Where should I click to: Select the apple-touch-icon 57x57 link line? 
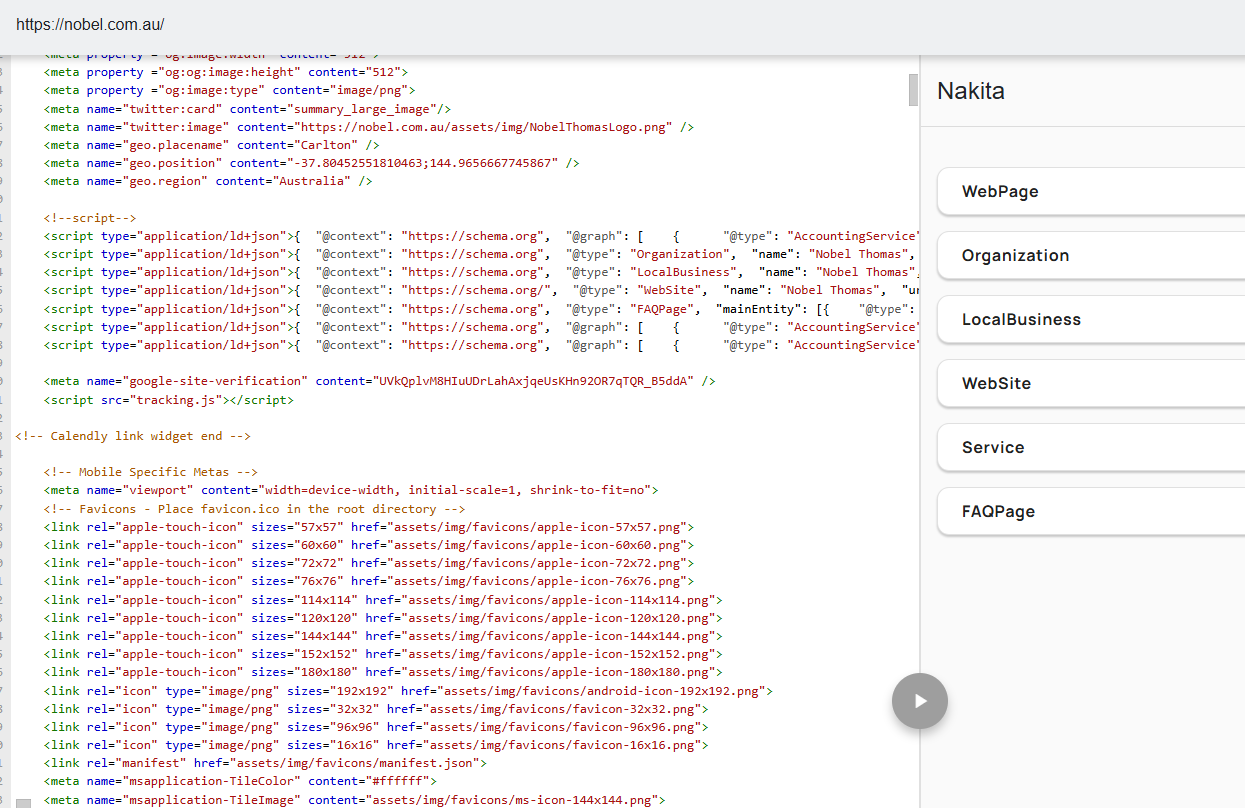(369, 527)
